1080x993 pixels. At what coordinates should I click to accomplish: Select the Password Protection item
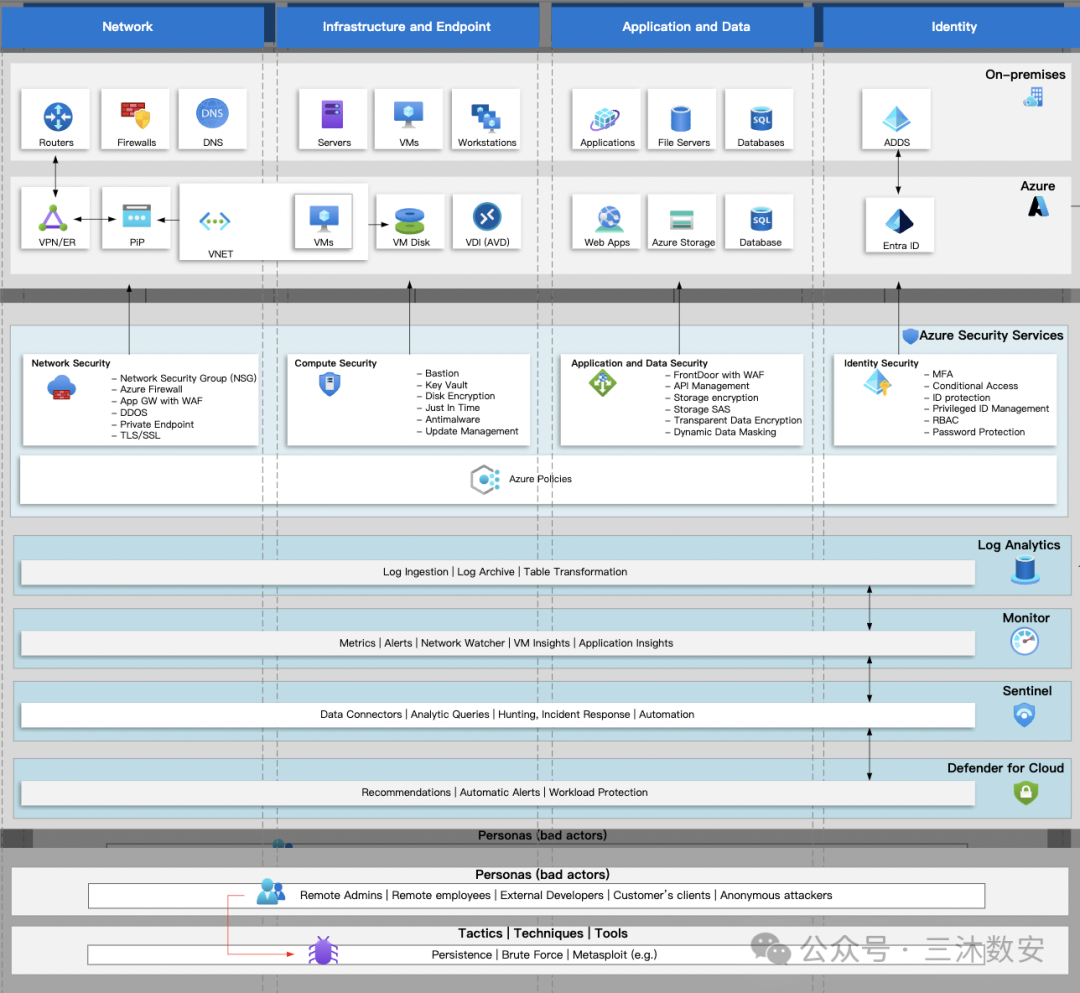(x=979, y=432)
